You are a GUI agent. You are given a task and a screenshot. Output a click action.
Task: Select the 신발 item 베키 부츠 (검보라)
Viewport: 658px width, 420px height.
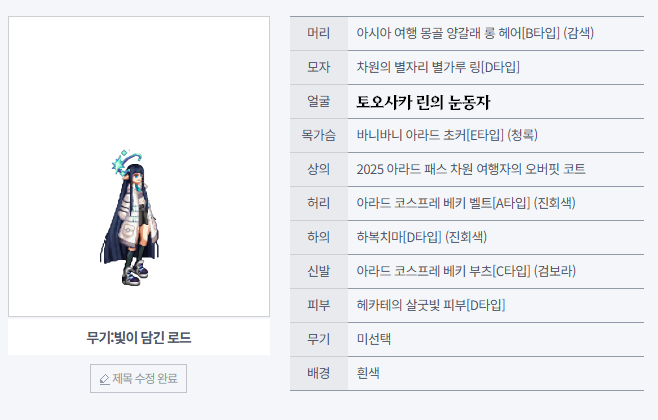[466, 271]
